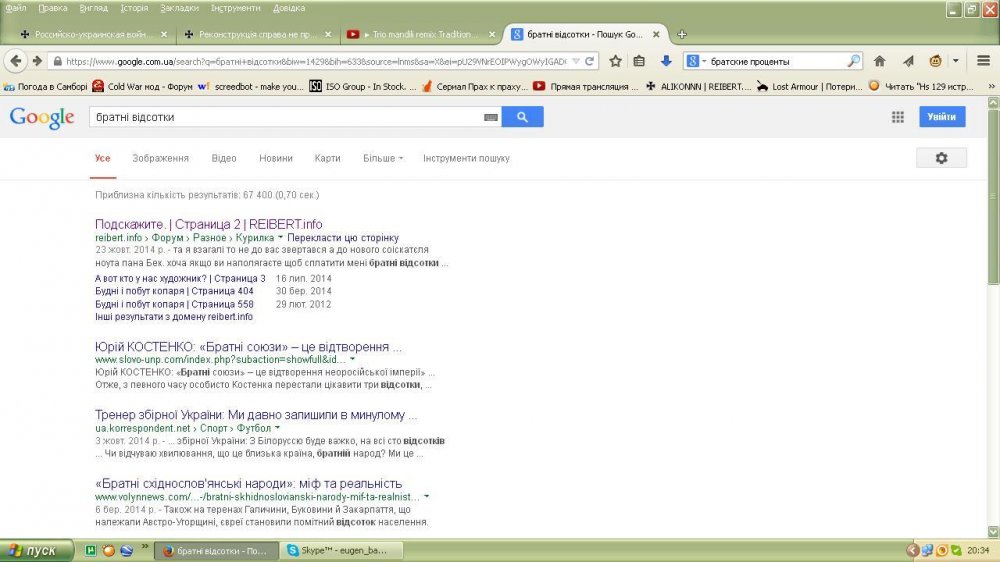Show more bookmarks with the overflow chevron
Viewport: 1000px width, 562px height.
pyautogui.click(x=988, y=86)
